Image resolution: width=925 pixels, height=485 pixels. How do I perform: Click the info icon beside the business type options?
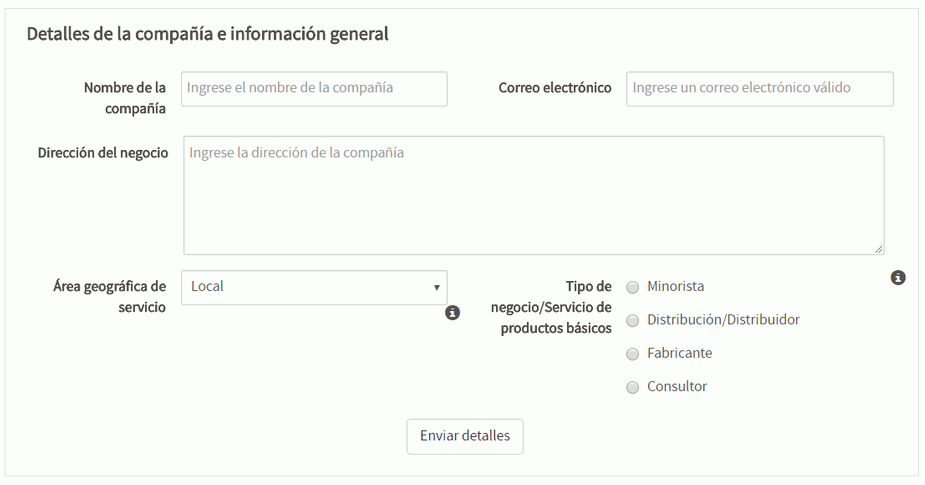coord(898,278)
